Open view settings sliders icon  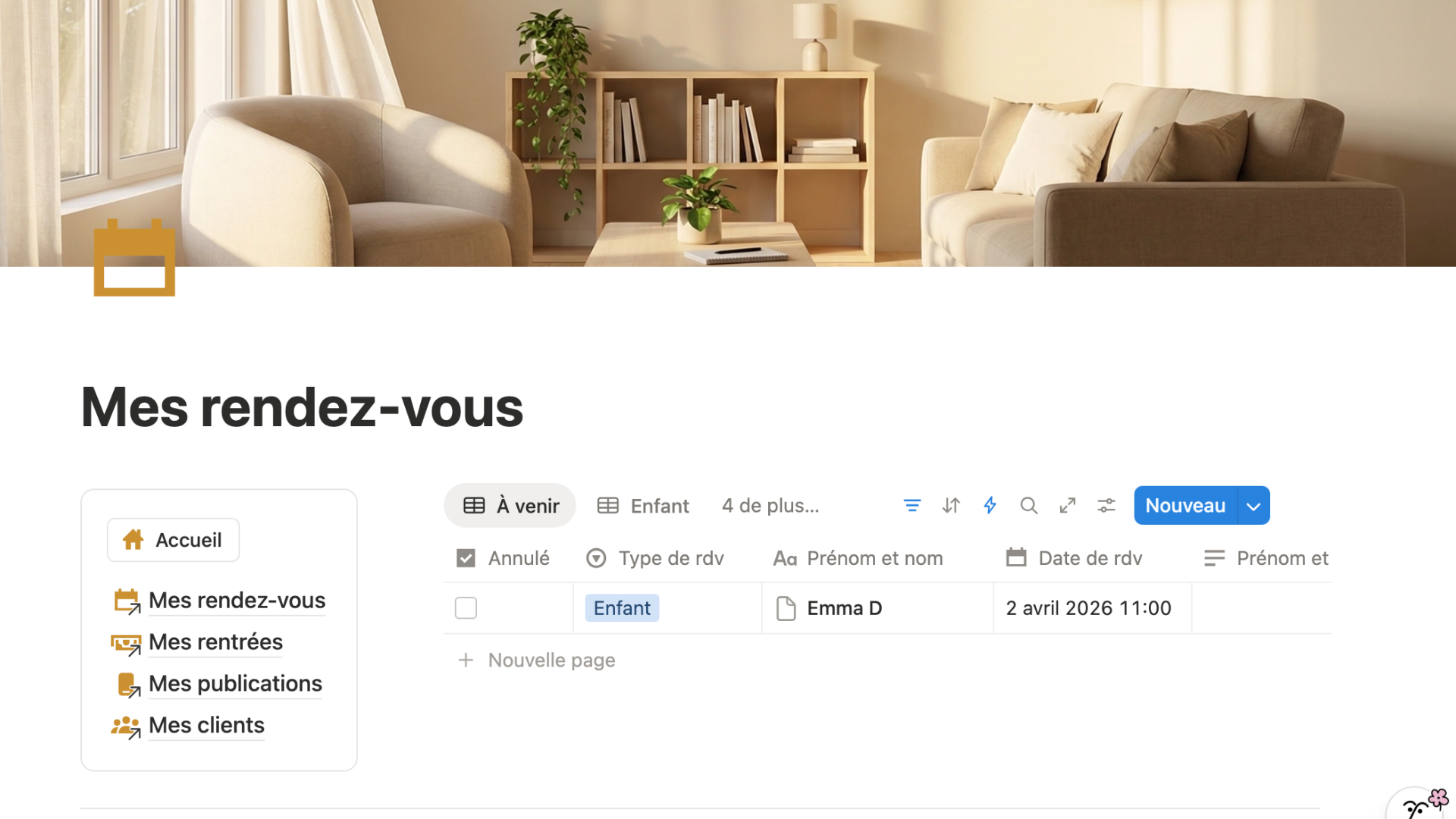pos(1106,505)
